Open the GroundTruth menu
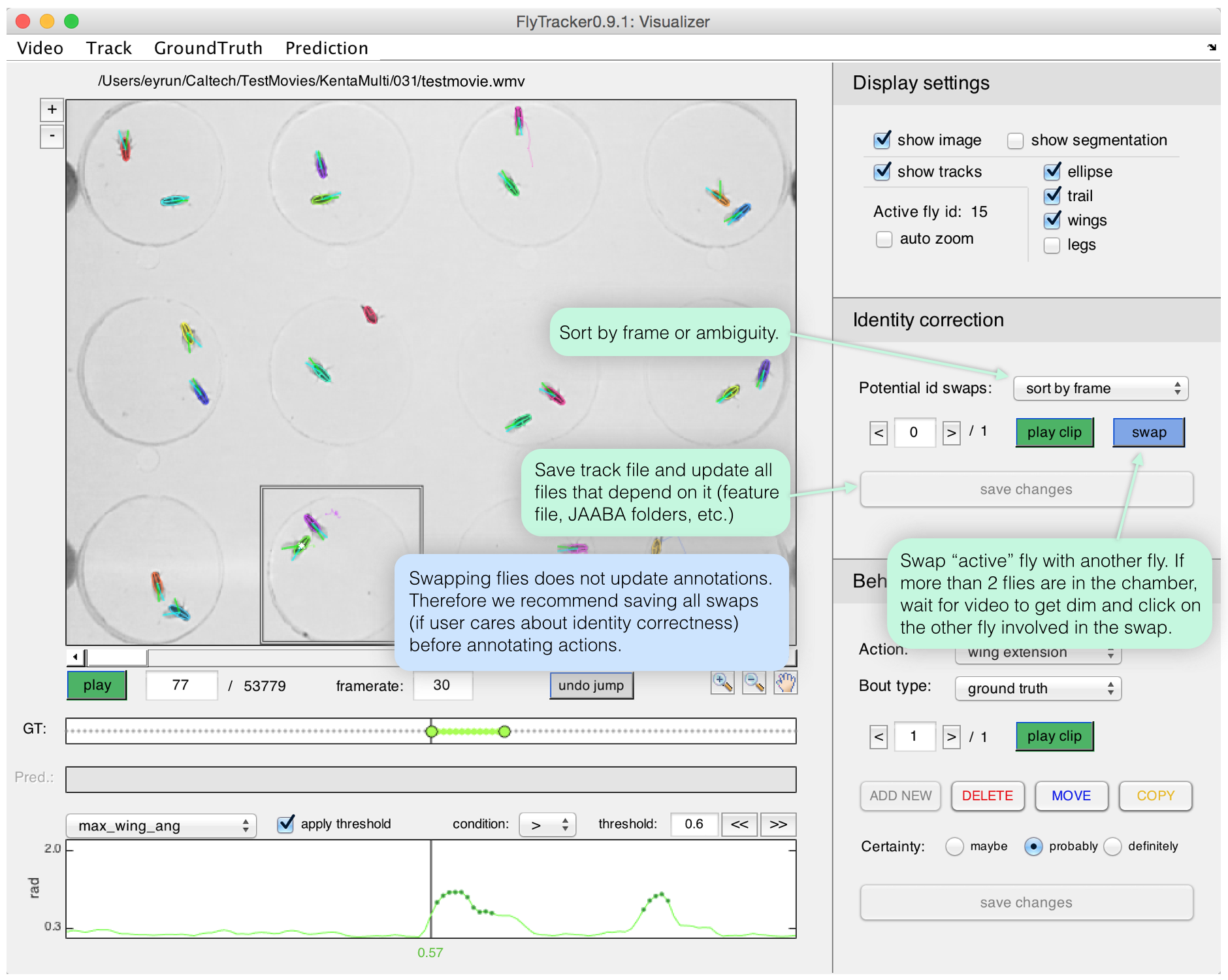The width and height of the screenshot is (1228, 980). pyautogui.click(x=208, y=48)
